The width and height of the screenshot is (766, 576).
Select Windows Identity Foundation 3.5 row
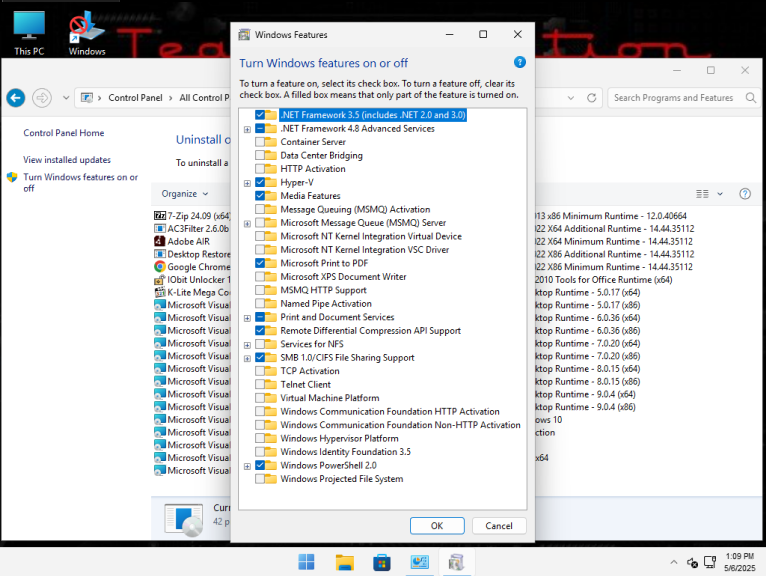(x=346, y=452)
